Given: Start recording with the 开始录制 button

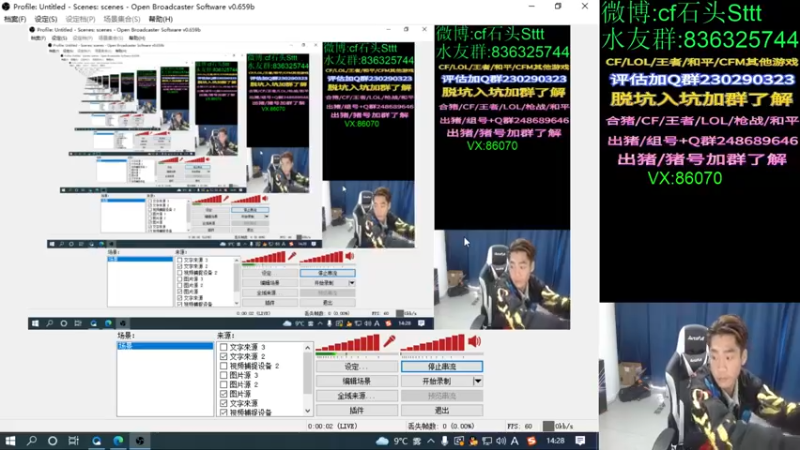Looking at the screenshot, I should point(437,381).
